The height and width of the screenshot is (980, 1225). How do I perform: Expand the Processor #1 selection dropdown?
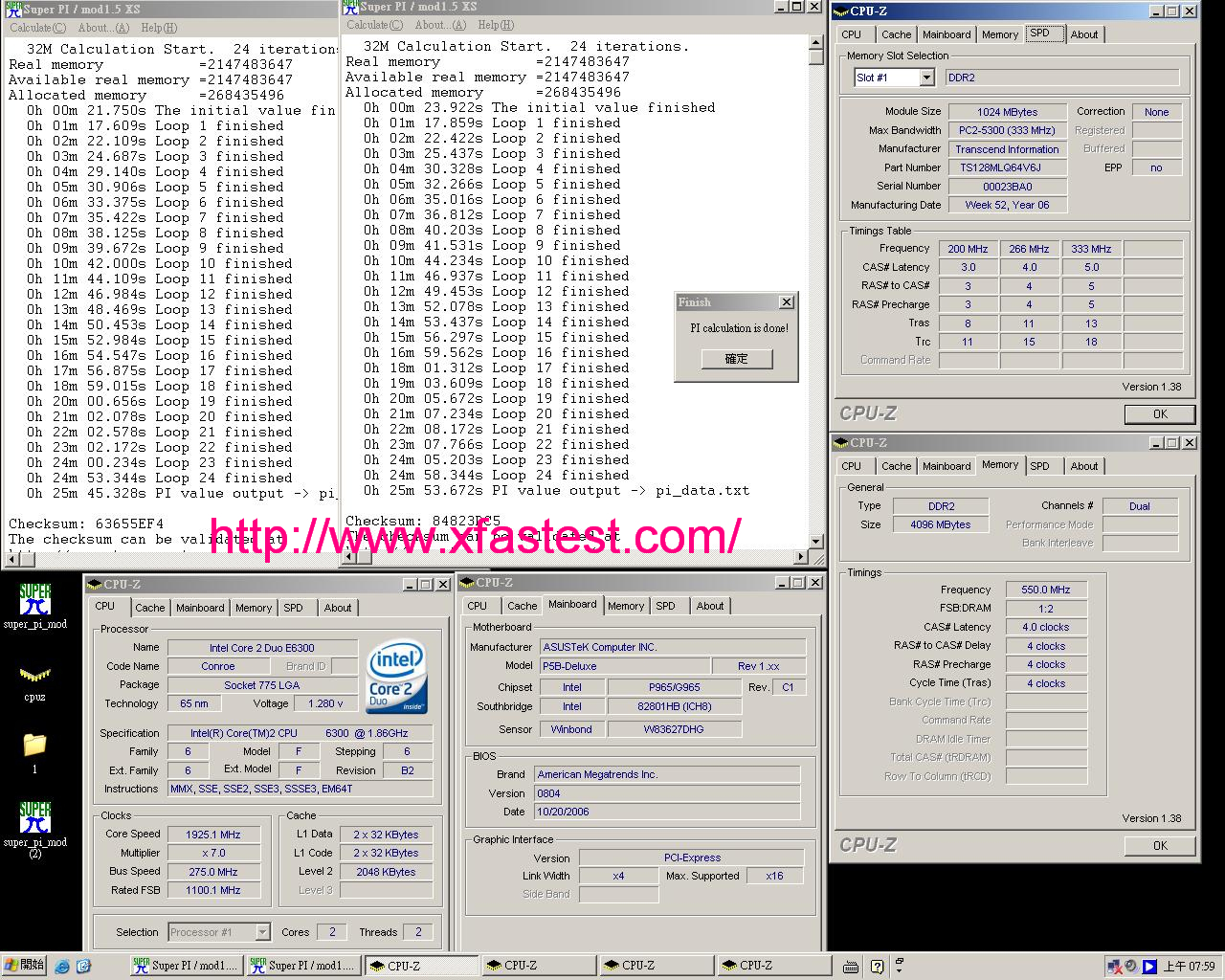click(x=262, y=932)
